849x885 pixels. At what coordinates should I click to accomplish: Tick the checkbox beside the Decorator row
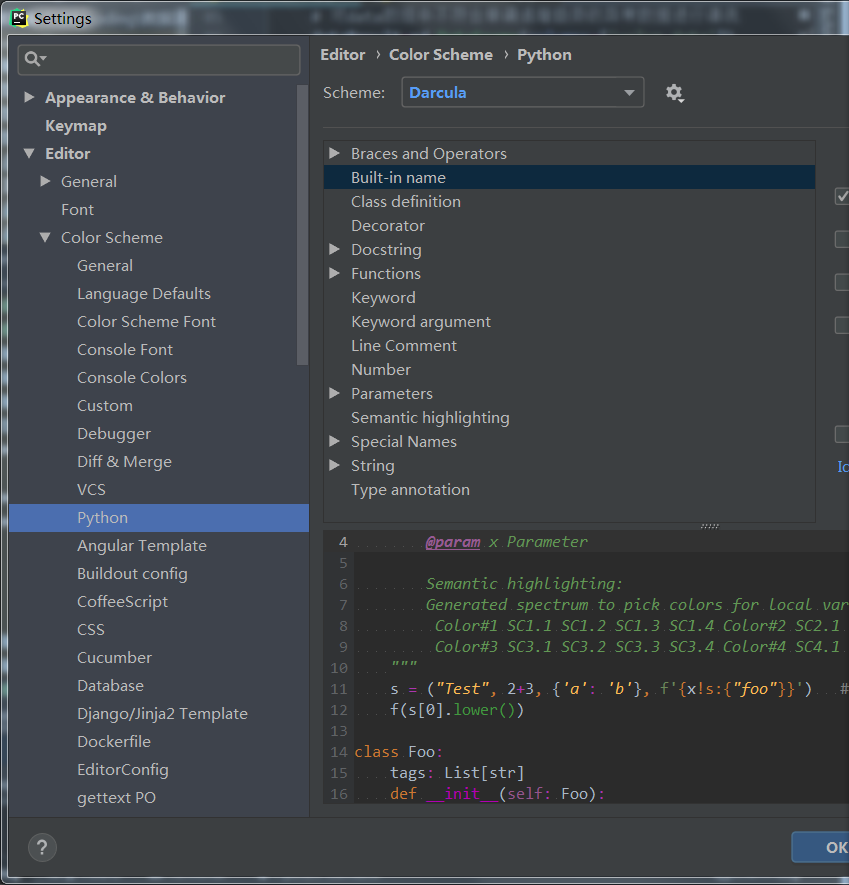click(x=842, y=239)
